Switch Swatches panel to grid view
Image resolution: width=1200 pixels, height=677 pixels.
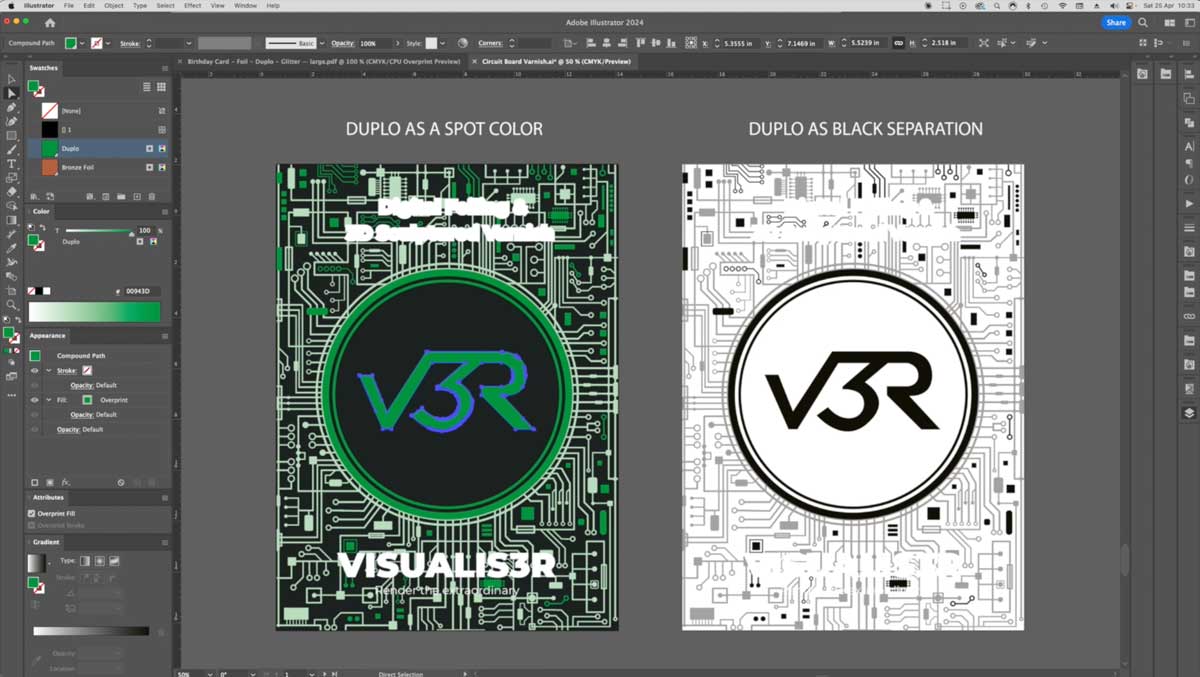click(x=161, y=88)
